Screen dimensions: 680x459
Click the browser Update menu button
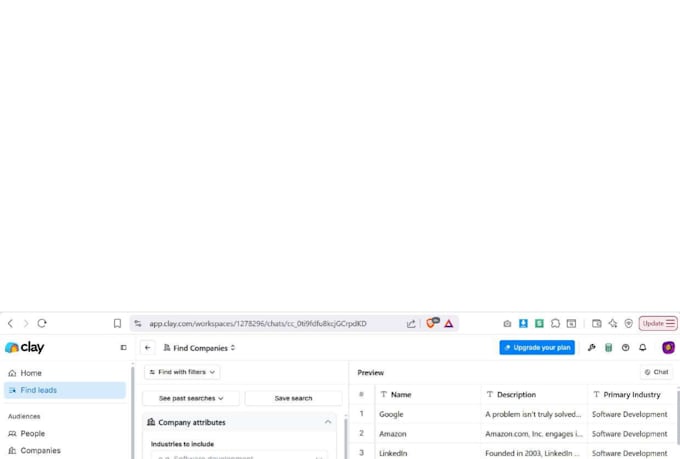(658, 323)
